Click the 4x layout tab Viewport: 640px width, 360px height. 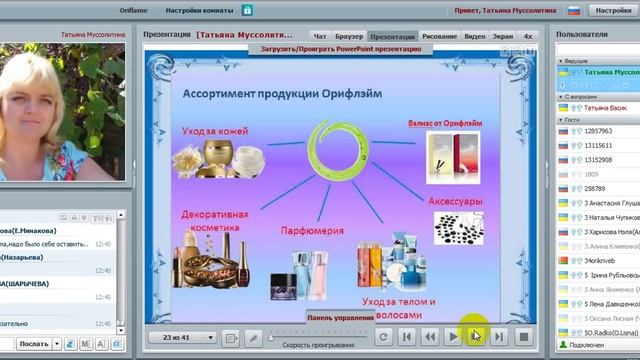point(528,36)
